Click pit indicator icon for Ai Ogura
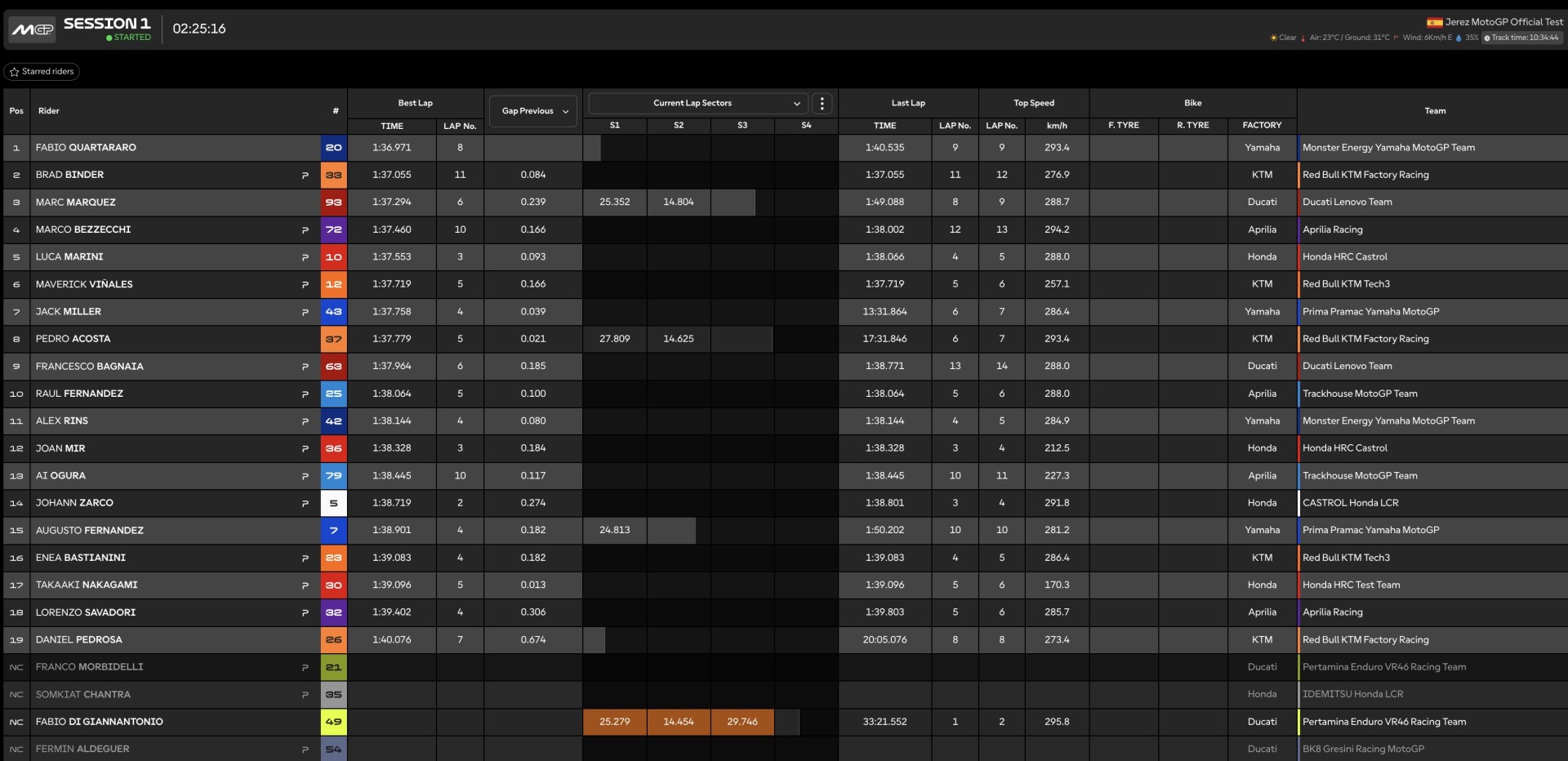 305,476
